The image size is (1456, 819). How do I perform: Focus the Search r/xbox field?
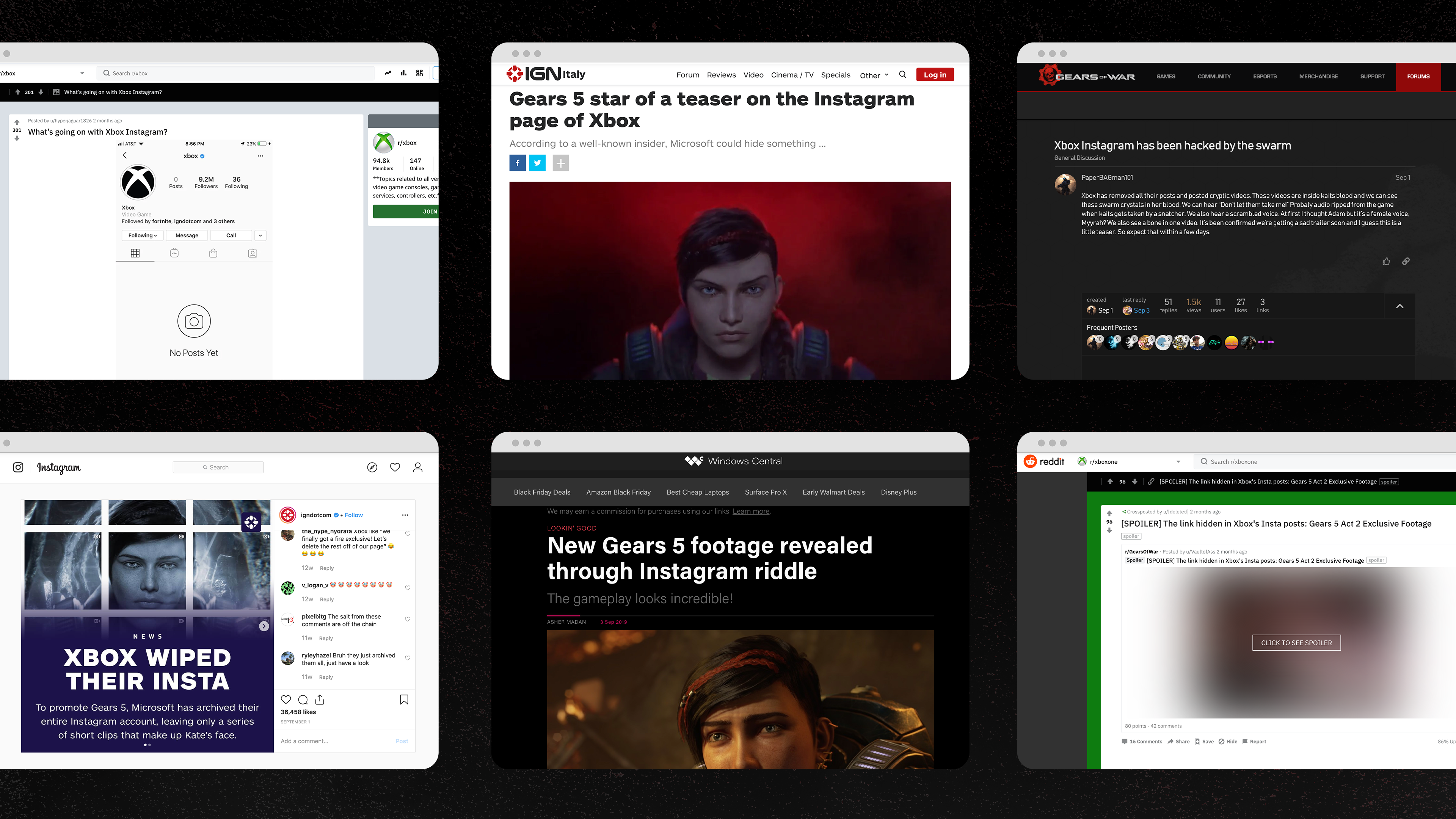[236, 74]
